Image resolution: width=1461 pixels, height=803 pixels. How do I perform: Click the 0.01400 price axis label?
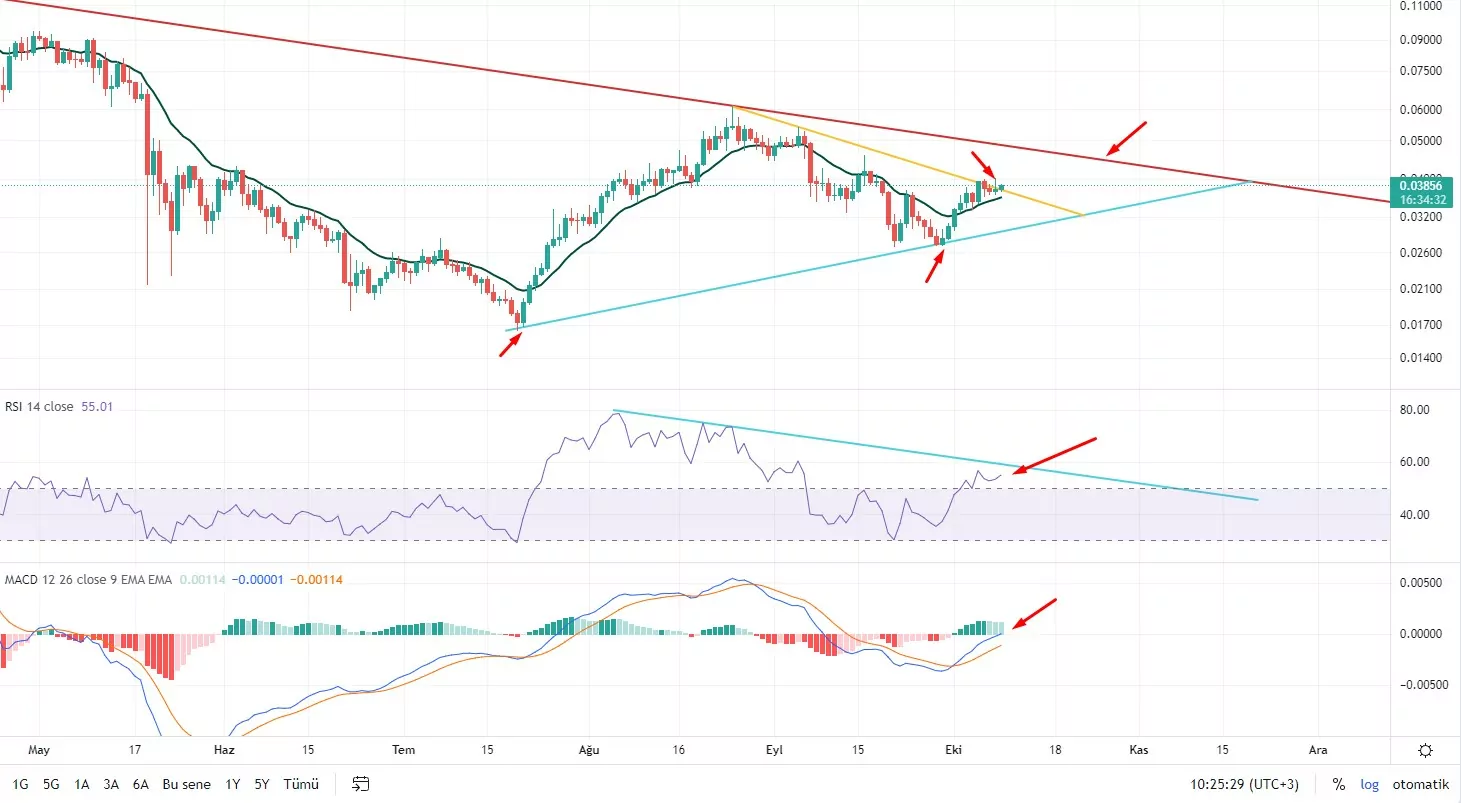coord(1420,358)
